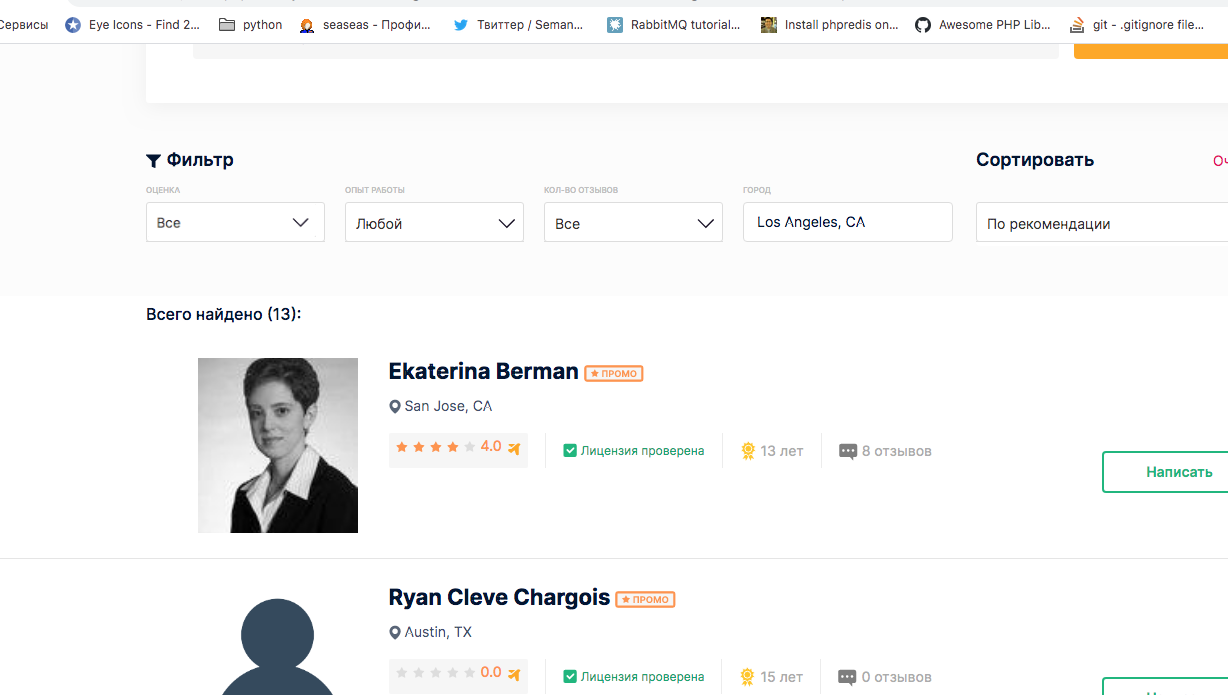Viewport: 1228px width, 695px height.
Task: Click the city field containing Los Angeles, CA
Action: pos(847,222)
